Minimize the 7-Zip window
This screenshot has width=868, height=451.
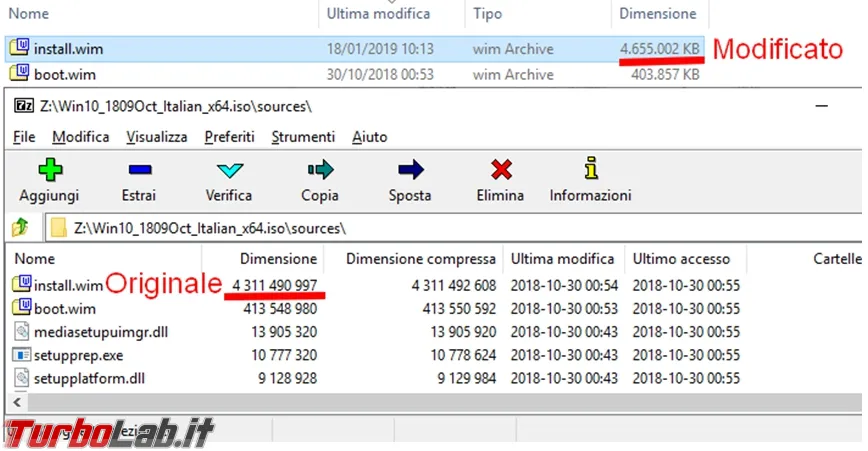point(822,105)
